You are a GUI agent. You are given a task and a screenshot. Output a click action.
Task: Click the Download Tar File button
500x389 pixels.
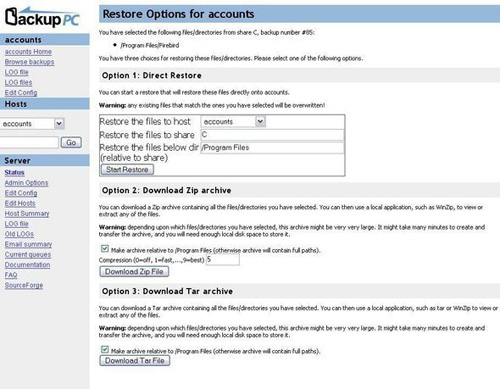pyautogui.click(x=135, y=361)
